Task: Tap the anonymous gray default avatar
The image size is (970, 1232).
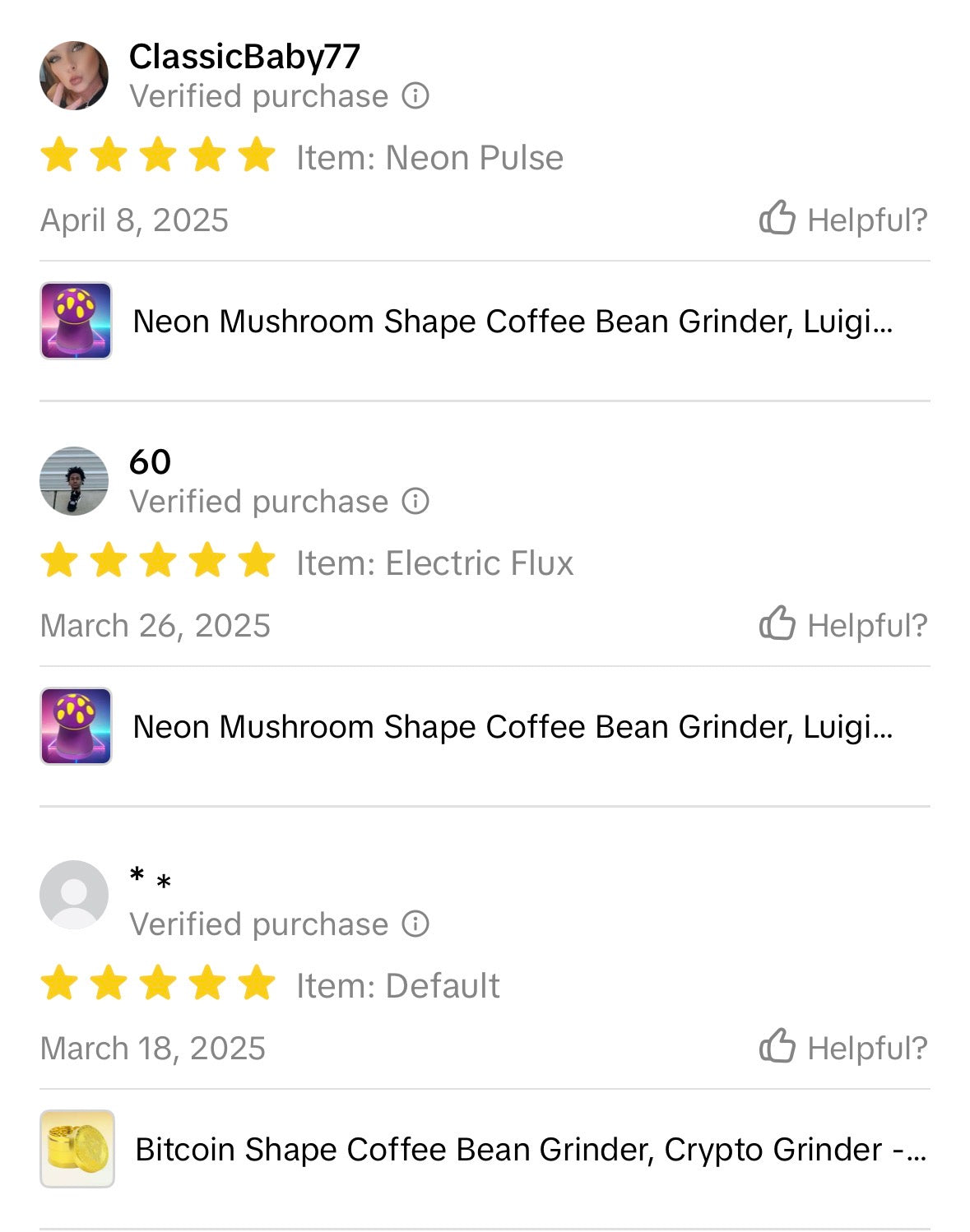Action: coord(74,895)
